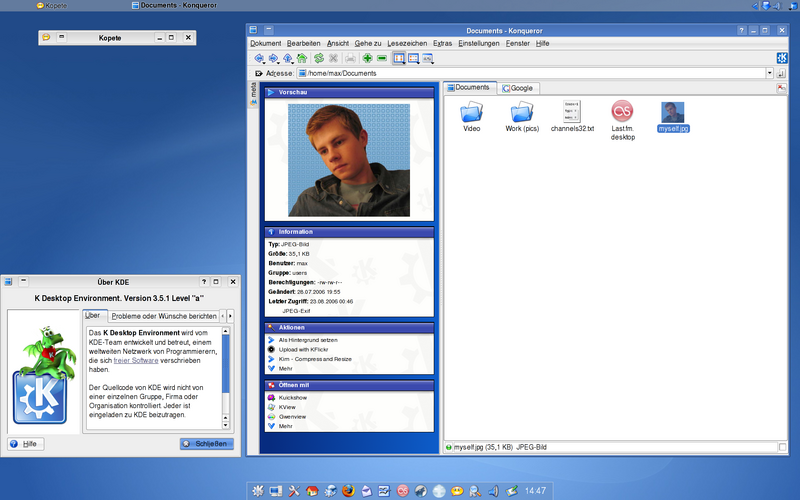Go to the home folder in Konqueror
The height and width of the screenshot is (500, 800).
click(302, 58)
